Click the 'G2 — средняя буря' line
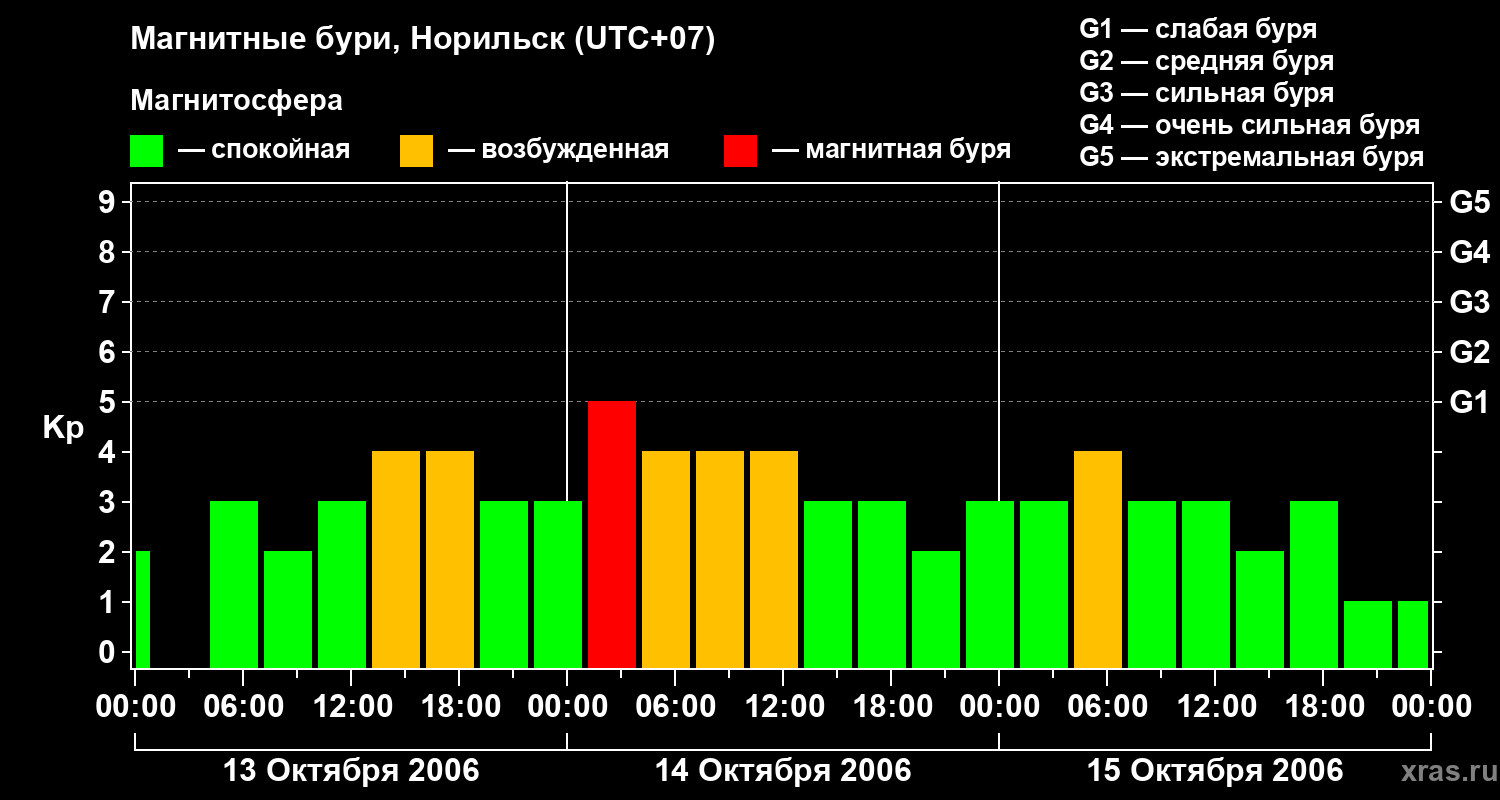This screenshot has height=800, width=1500. click(1207, 61)
